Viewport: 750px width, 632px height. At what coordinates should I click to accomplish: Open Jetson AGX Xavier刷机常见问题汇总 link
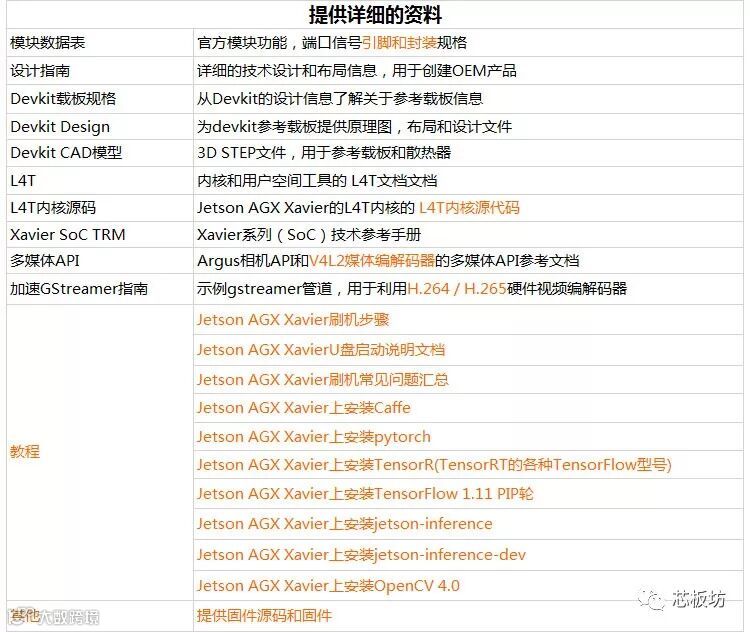(x=323, y=380)
